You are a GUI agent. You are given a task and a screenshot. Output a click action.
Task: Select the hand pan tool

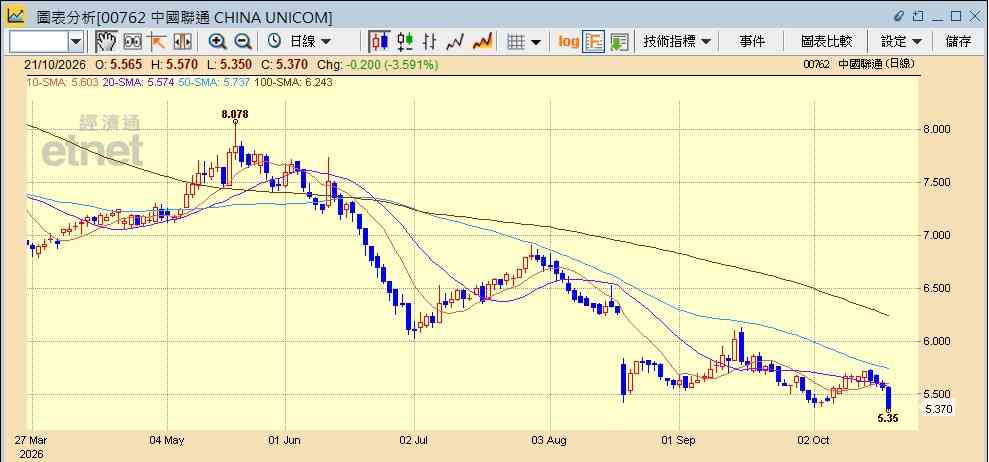click(x=106, y=42)
